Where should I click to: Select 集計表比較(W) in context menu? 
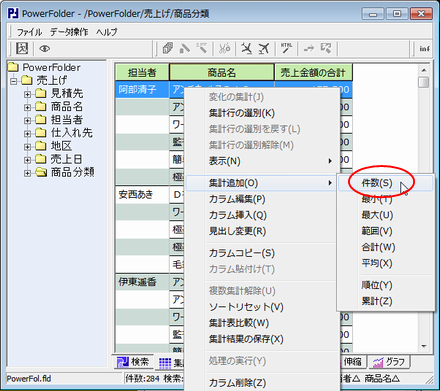pos(262,323)
